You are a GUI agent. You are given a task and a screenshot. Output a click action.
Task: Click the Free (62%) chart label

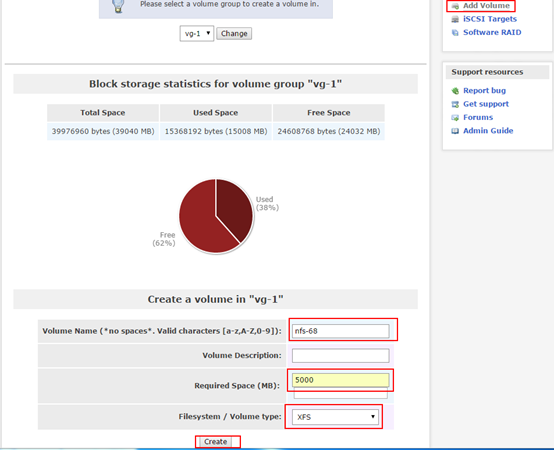(x=164, y=239)
